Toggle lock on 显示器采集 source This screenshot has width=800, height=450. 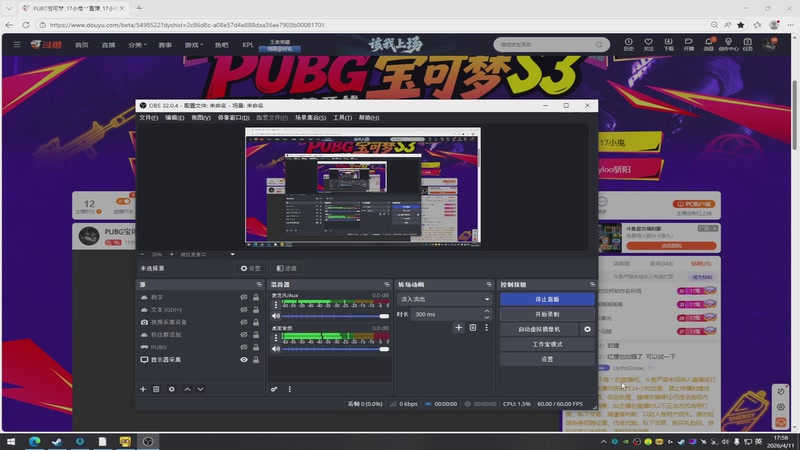(x=256, y=360)
